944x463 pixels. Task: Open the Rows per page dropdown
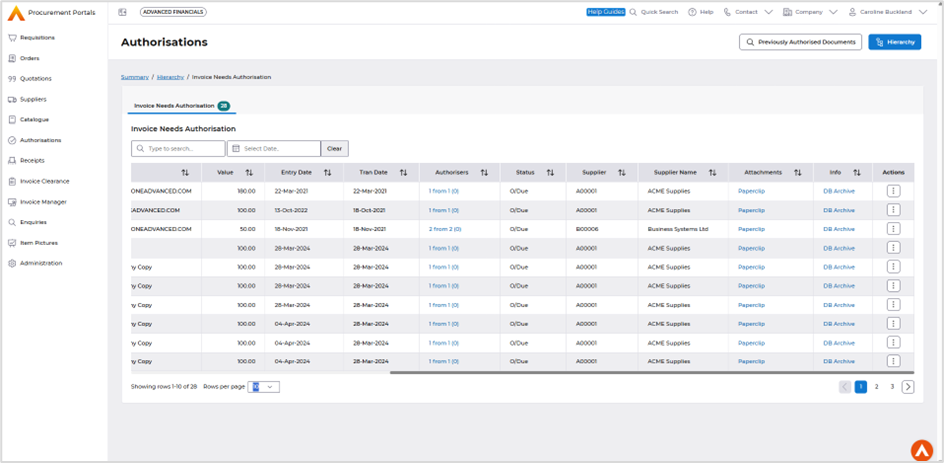pos(264,387)
